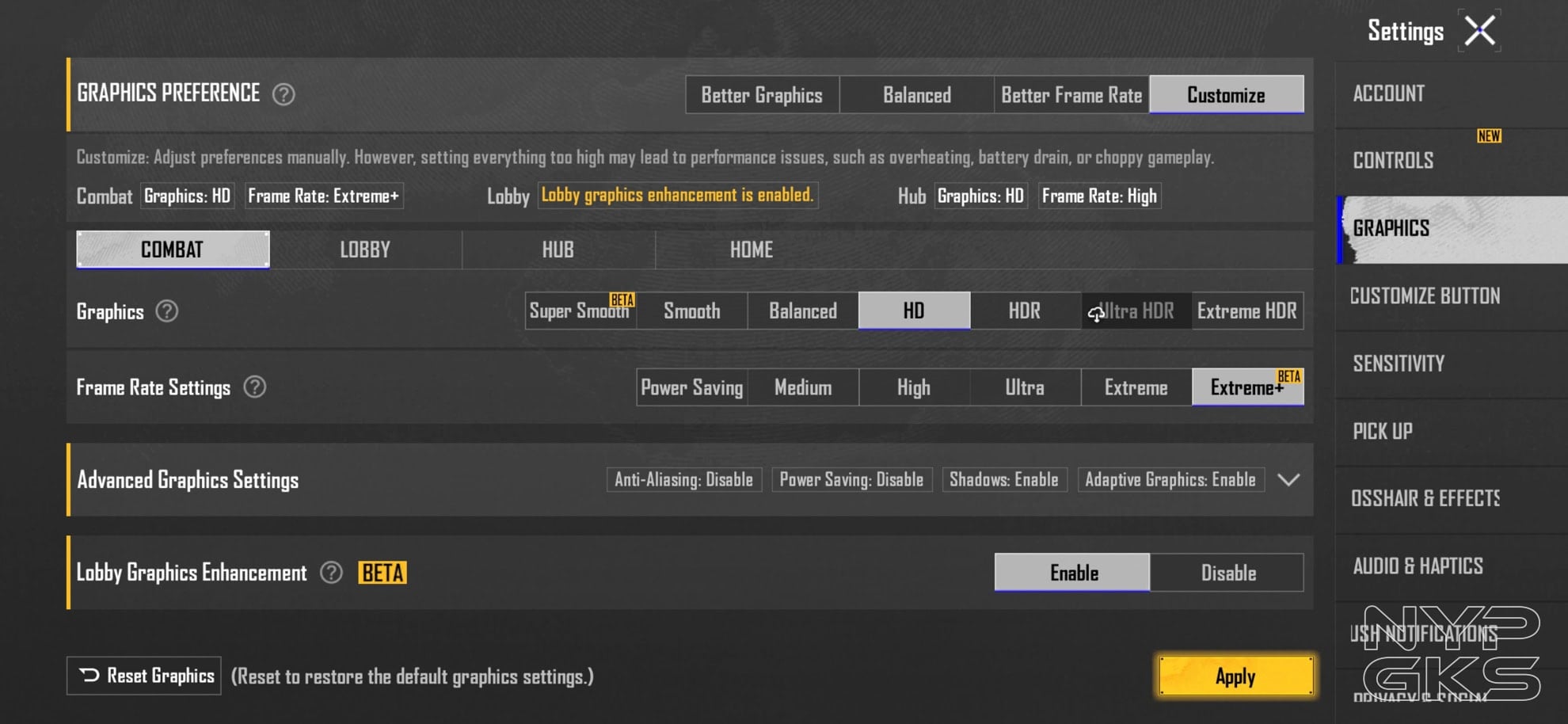Viewport: 1568px width, 724px height.
Task: Select the Customize preset
Action: 1227,95
